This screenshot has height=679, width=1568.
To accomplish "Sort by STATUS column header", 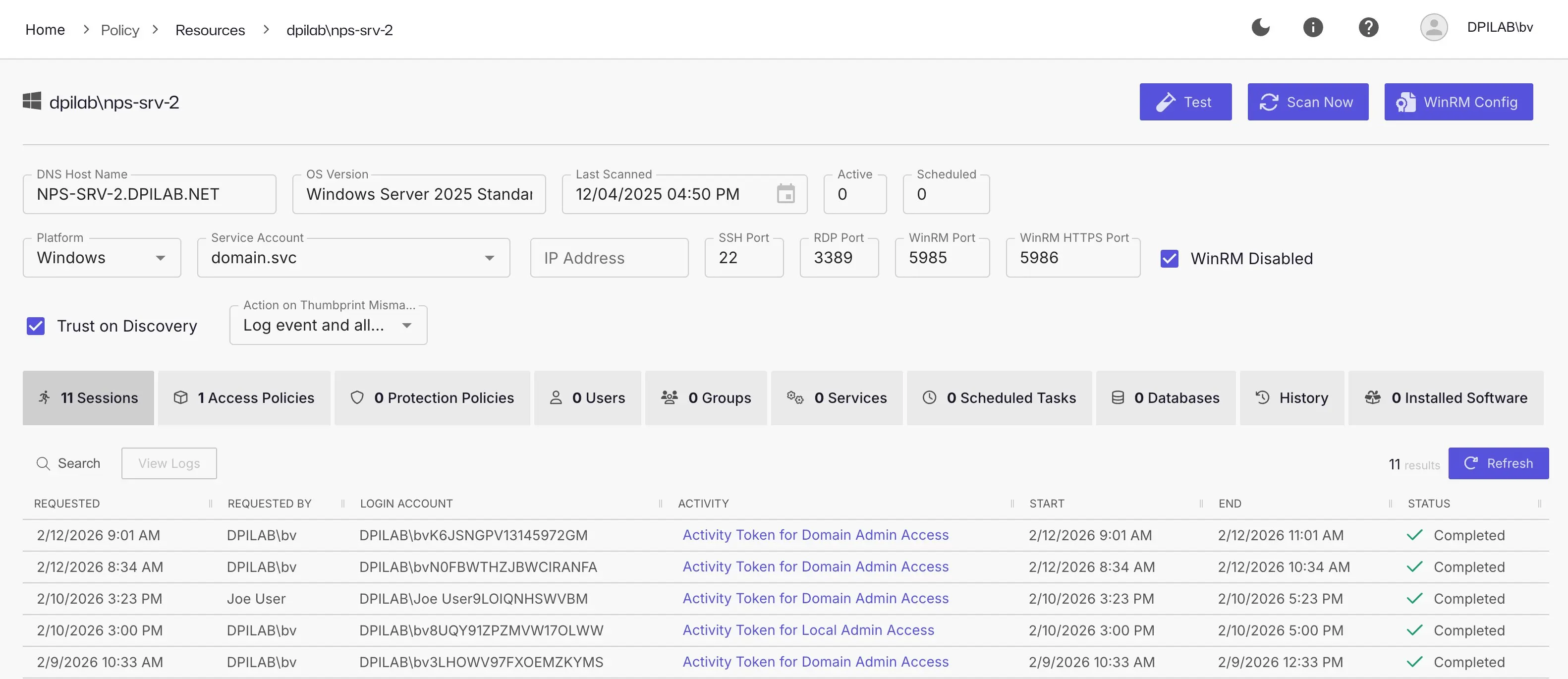I will click(x=1428, y=504).
